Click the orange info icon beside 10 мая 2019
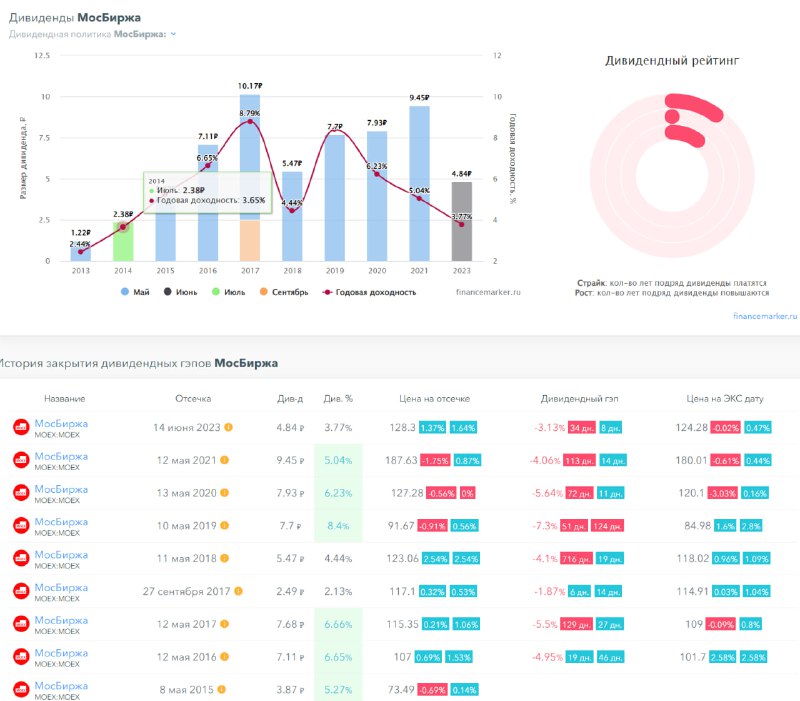The height and width of the screenshot is (701, 800). point(224,525)
